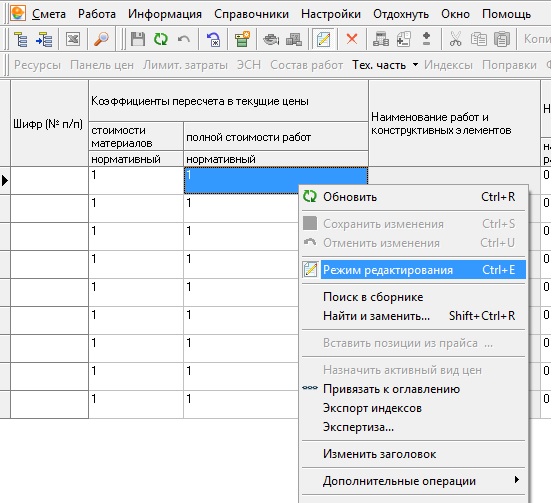This screenshot has width=552, height=503.
Task: Click the green Обновить icon in context menu
Action: 310,196
